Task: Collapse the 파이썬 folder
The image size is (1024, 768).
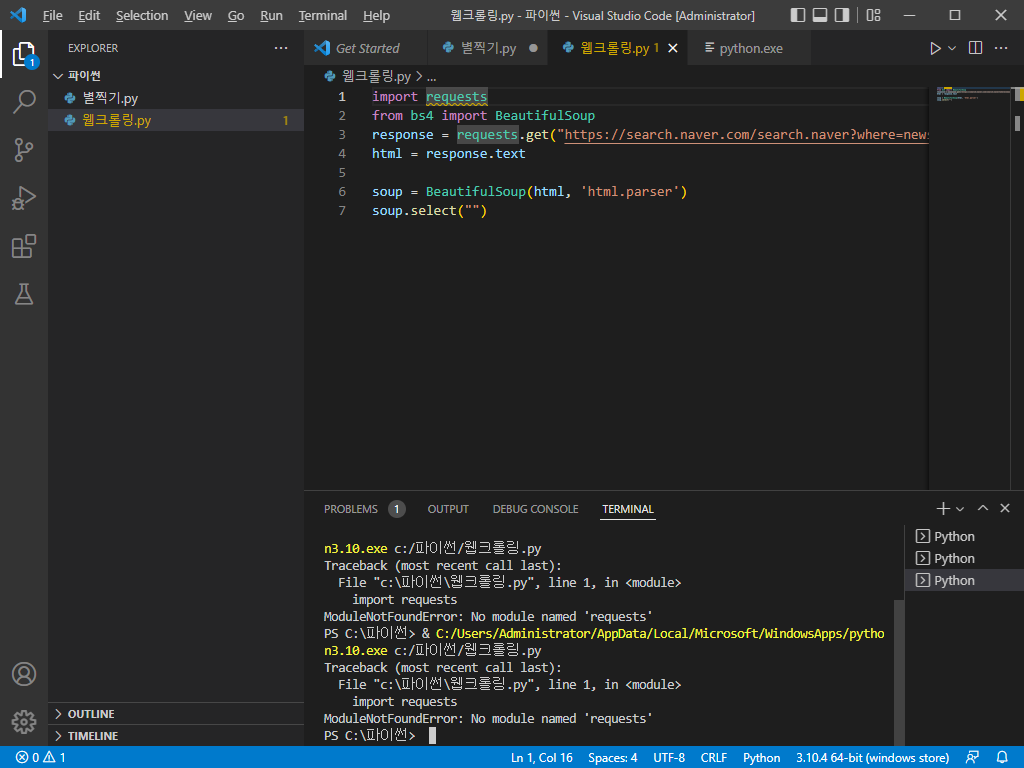Action: (x=176, y=76)
